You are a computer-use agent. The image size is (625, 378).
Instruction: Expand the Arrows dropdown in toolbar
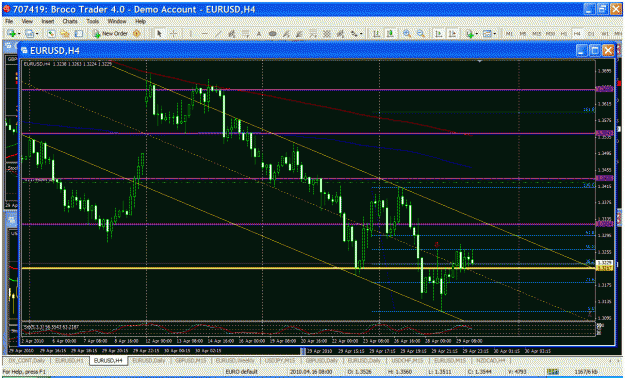click(361, 34)
